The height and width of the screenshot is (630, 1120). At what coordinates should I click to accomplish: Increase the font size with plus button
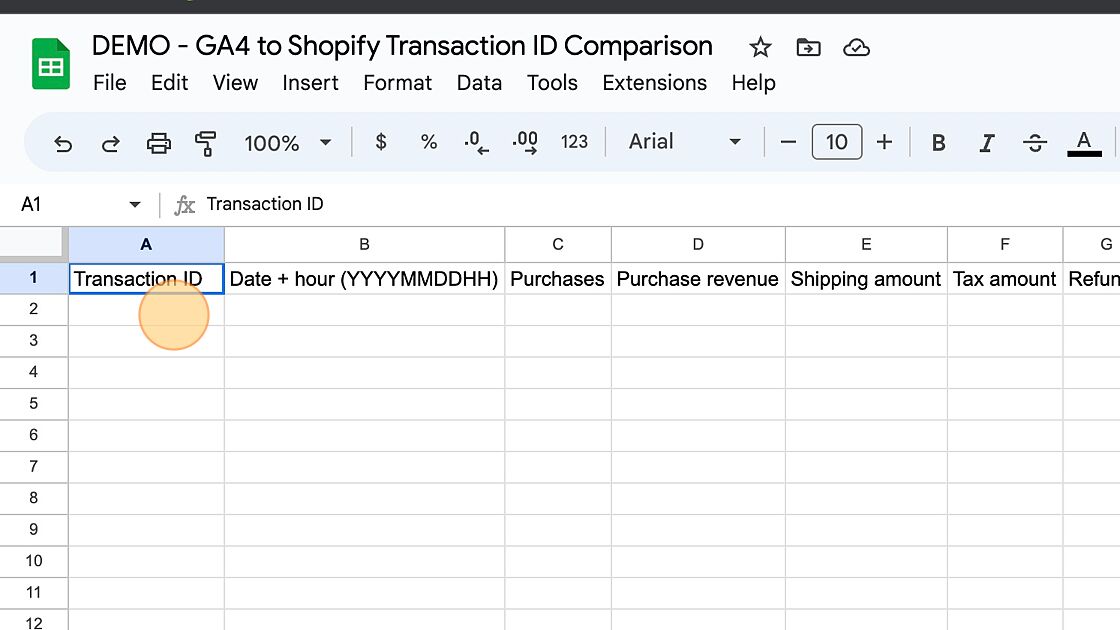884,142
